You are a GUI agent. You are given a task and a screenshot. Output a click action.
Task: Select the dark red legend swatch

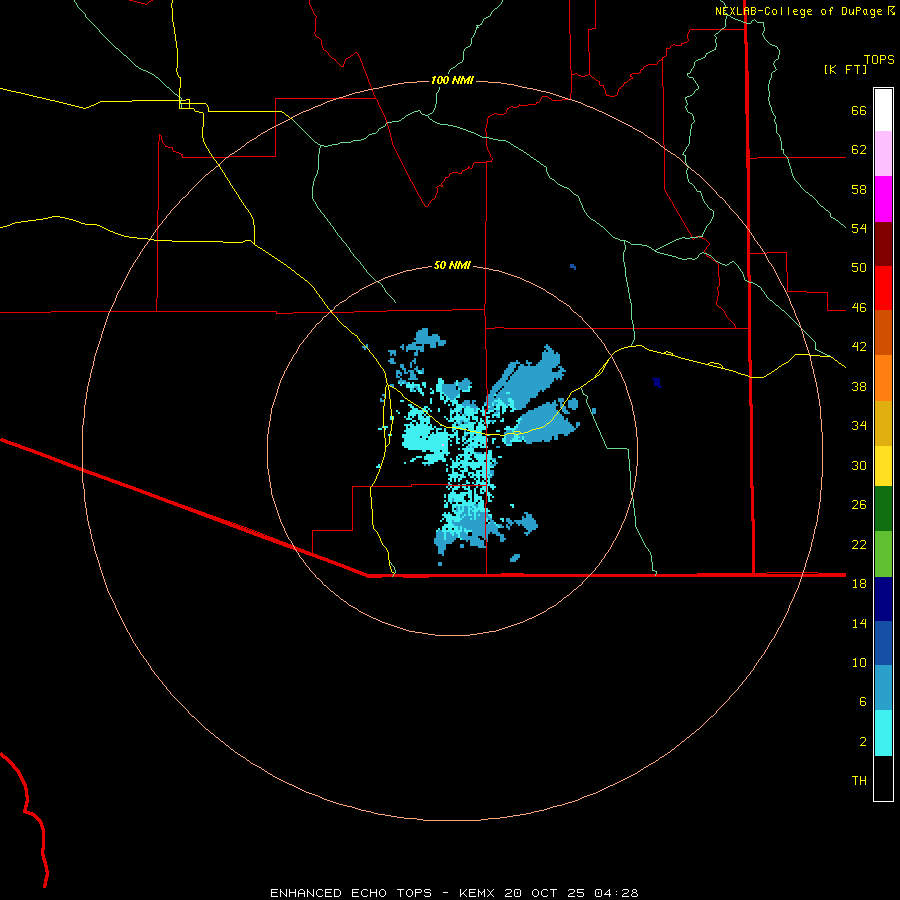(x=883, y=244)
